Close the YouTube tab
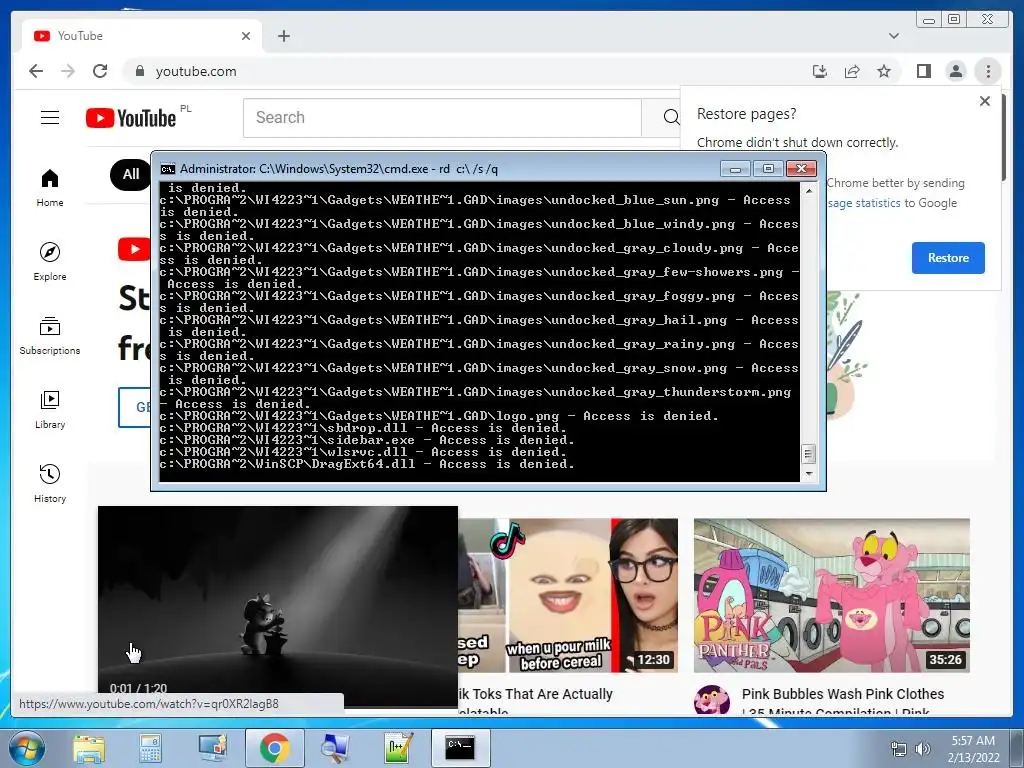 (x=246, y=36)
